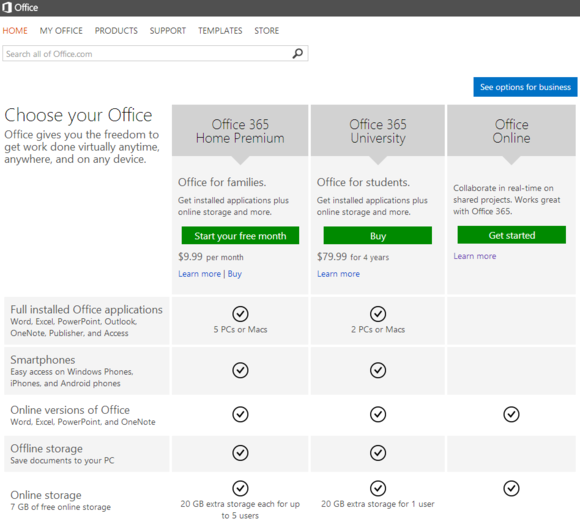Go to the HOME navigation tab
This screenshot has height=527, width=580.
tap(15, 31)
